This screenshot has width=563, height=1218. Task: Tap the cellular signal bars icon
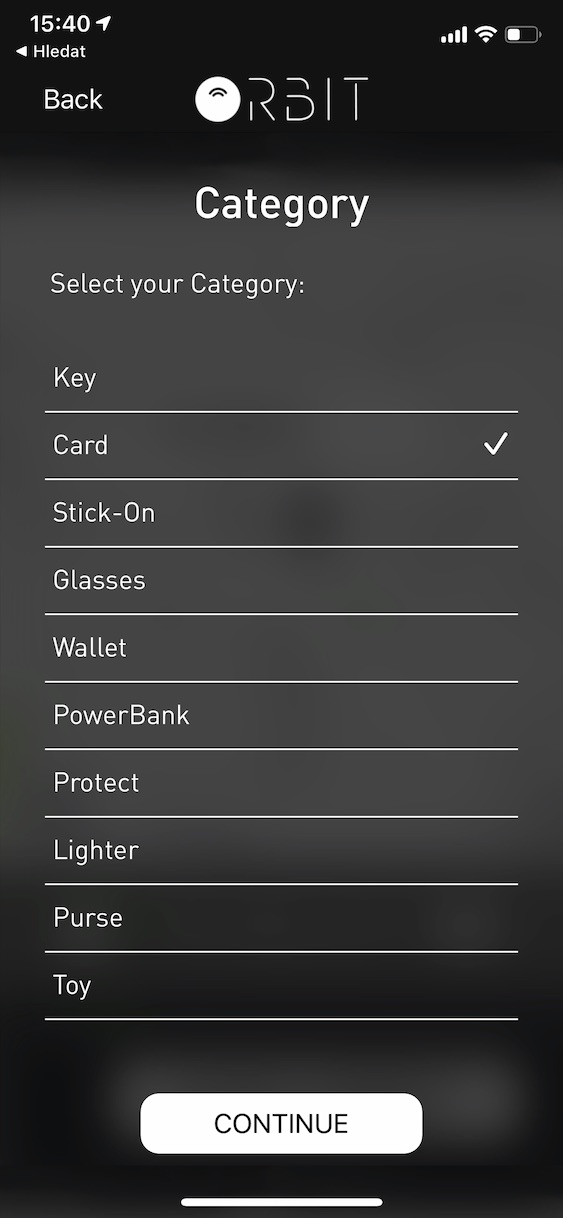pyautogui.click(x=454, y=36)
